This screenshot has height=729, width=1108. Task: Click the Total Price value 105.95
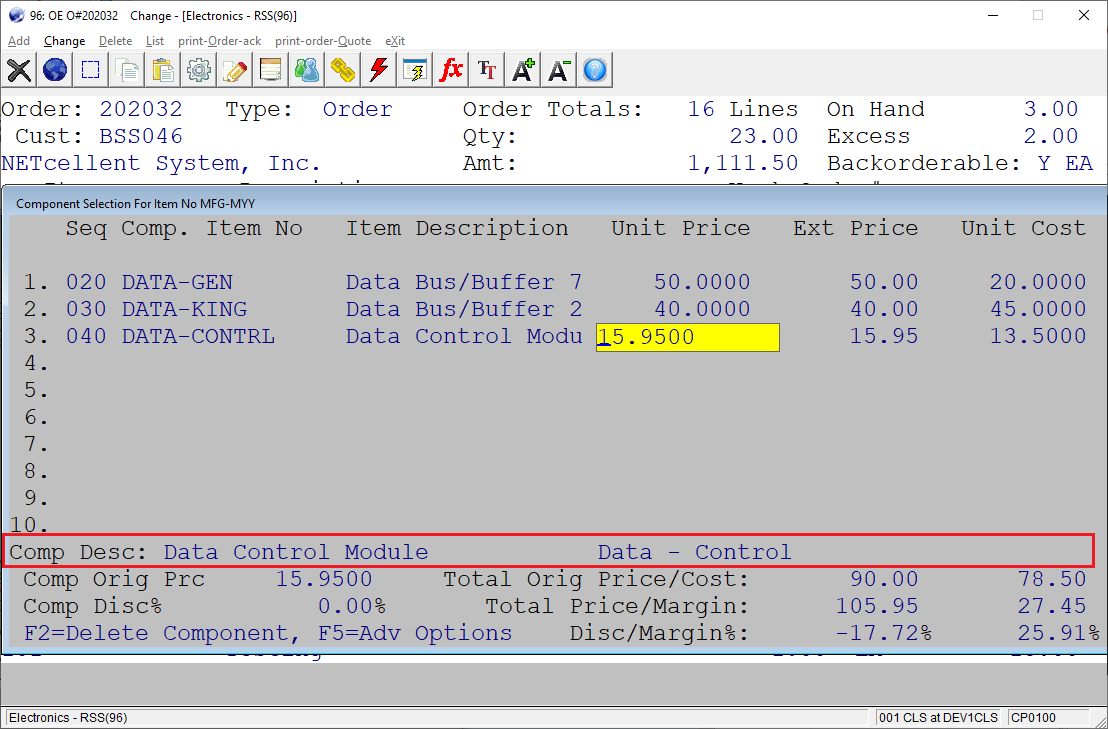(876, 606)
